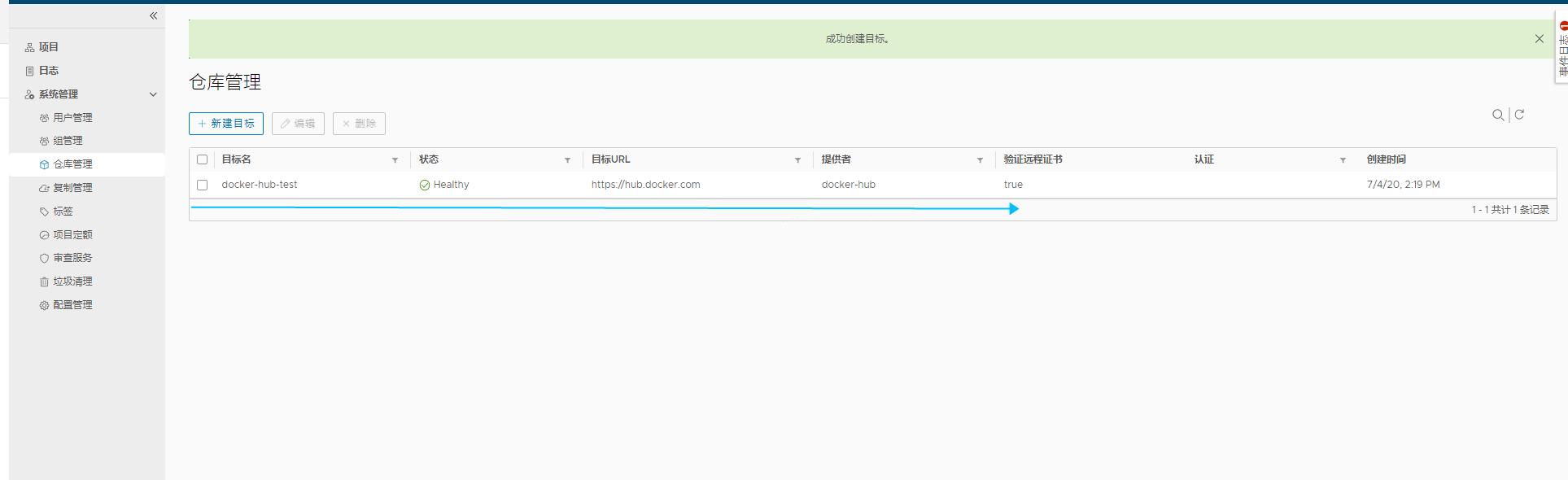Collapse the sidebar with the double-chevron icon
Viewport: 1568px width, 480px height.
click(153, 15)
